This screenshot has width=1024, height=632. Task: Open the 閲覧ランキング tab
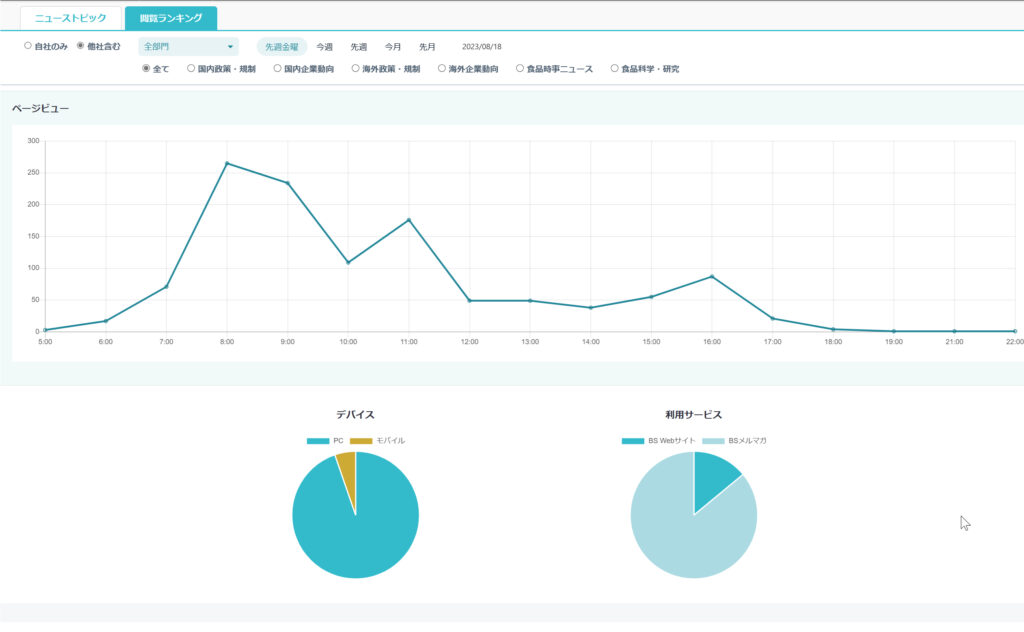tap(170, 18)
